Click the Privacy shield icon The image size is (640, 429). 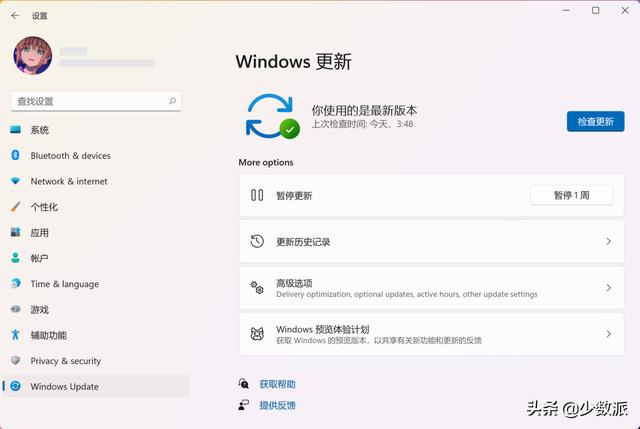click(x=16, y=360)
